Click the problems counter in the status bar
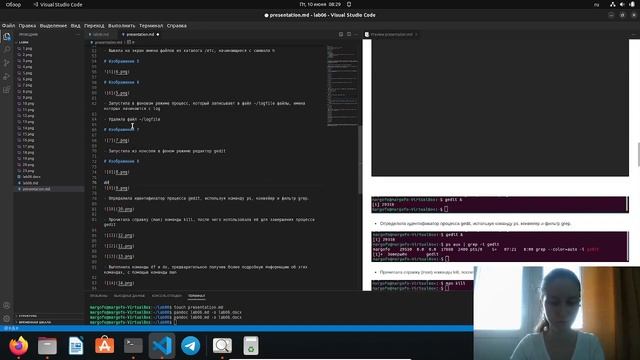Image resolution: width=640 pixels, height=360 pixels. point(12,328)
